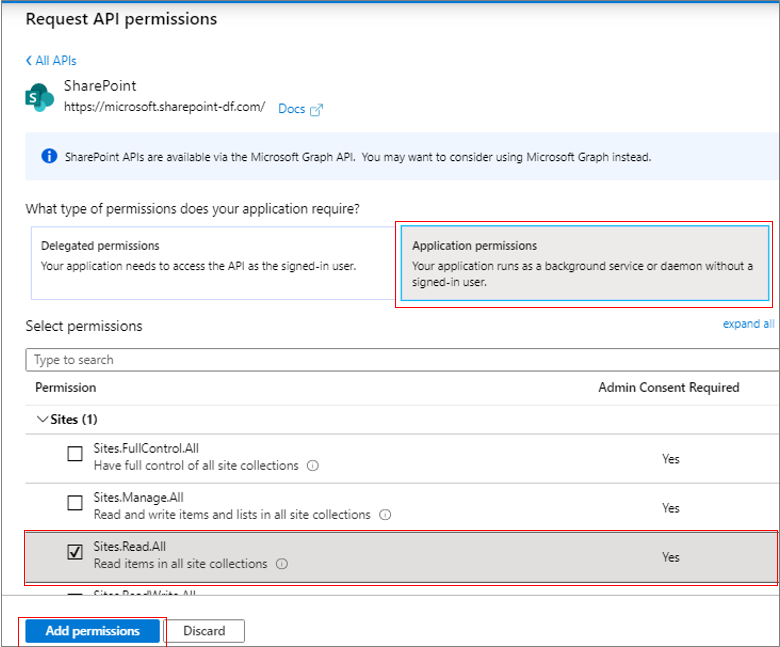
Task: Click the Add permissions button
Action: coord(93,631)
